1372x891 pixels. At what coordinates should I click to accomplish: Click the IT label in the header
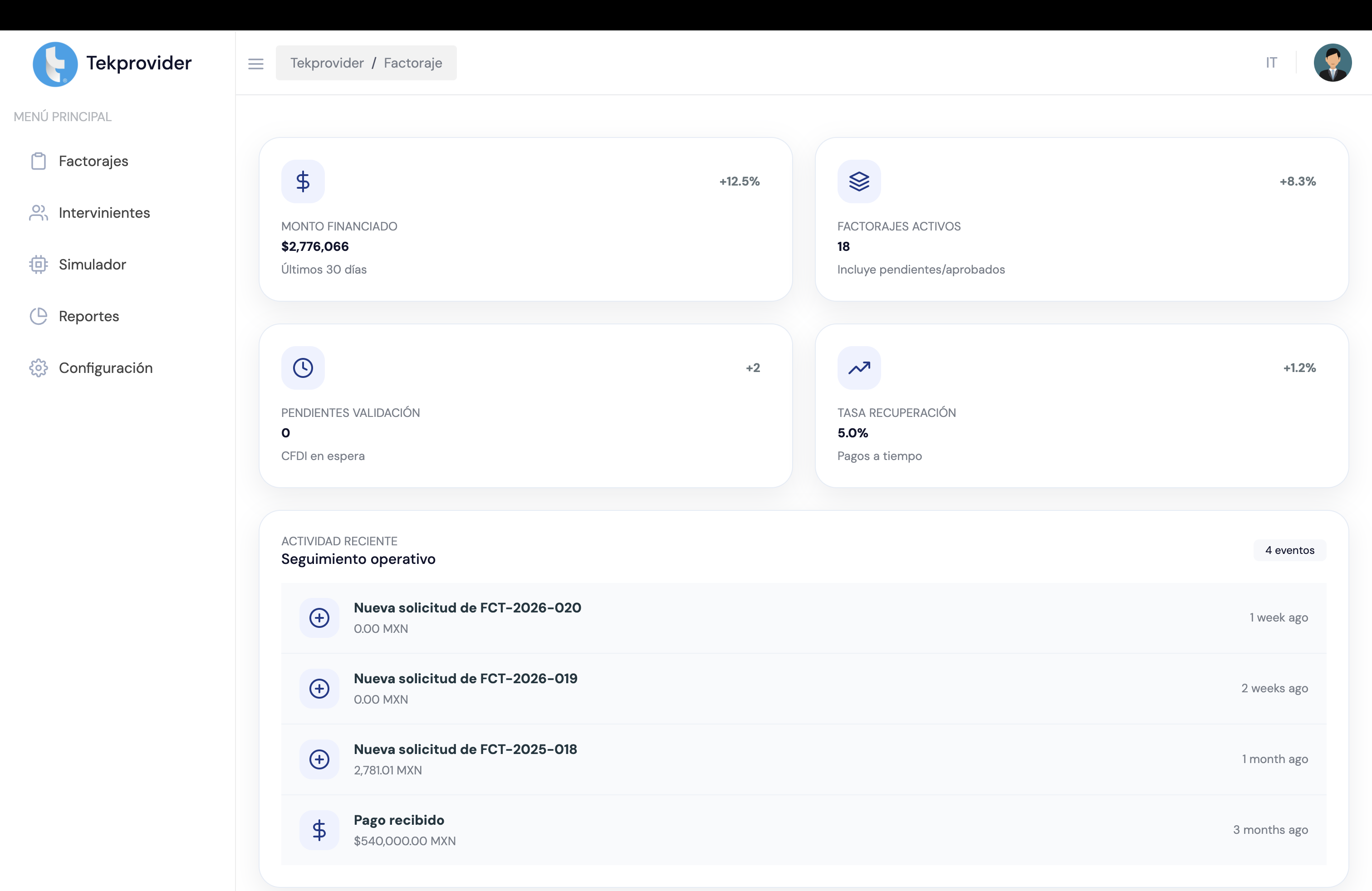coord(1271,62)
